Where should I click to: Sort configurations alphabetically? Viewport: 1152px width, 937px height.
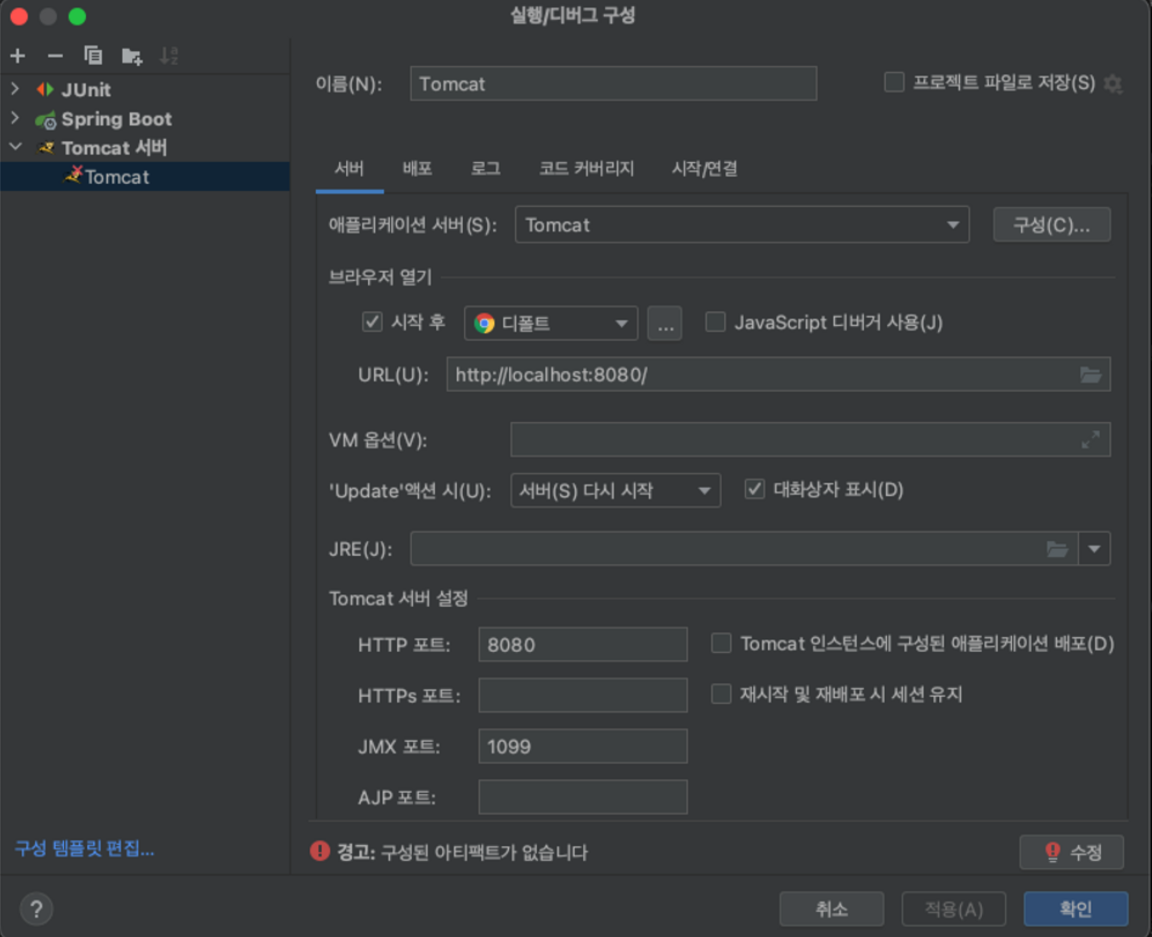(169, 56)
